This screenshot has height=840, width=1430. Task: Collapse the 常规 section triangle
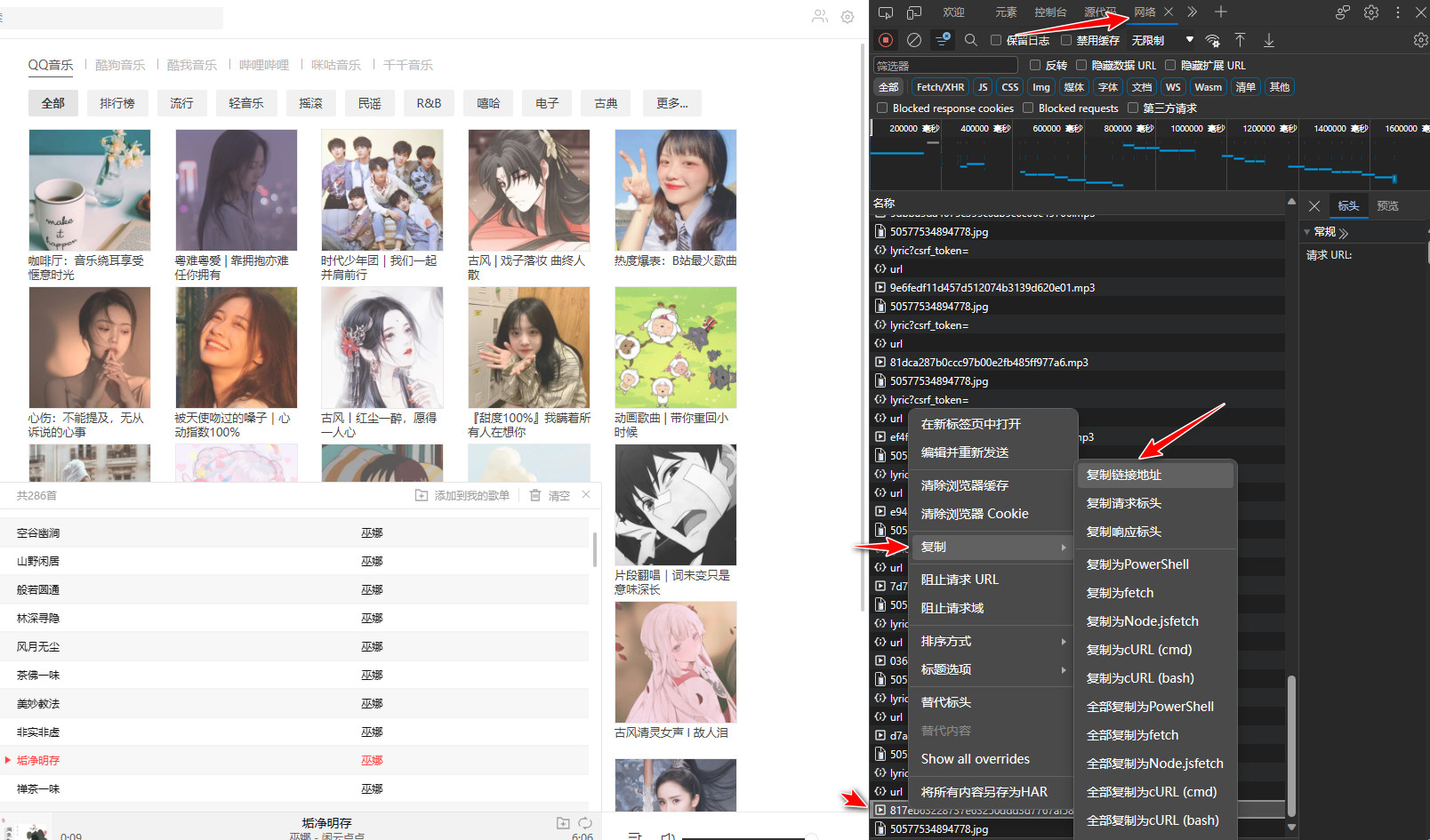tap(1307, 232)
